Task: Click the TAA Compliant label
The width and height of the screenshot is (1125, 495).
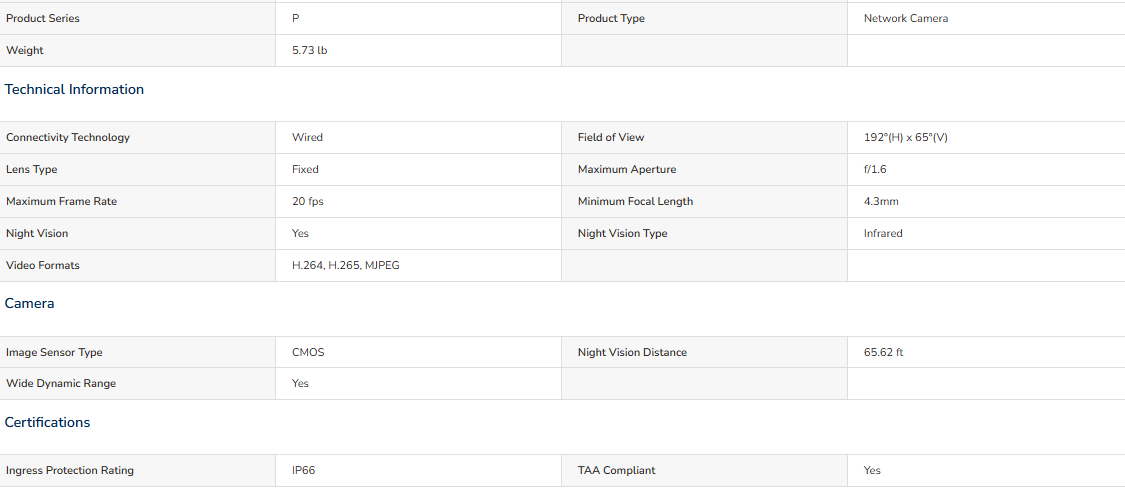Action: [x=616, y=471]
